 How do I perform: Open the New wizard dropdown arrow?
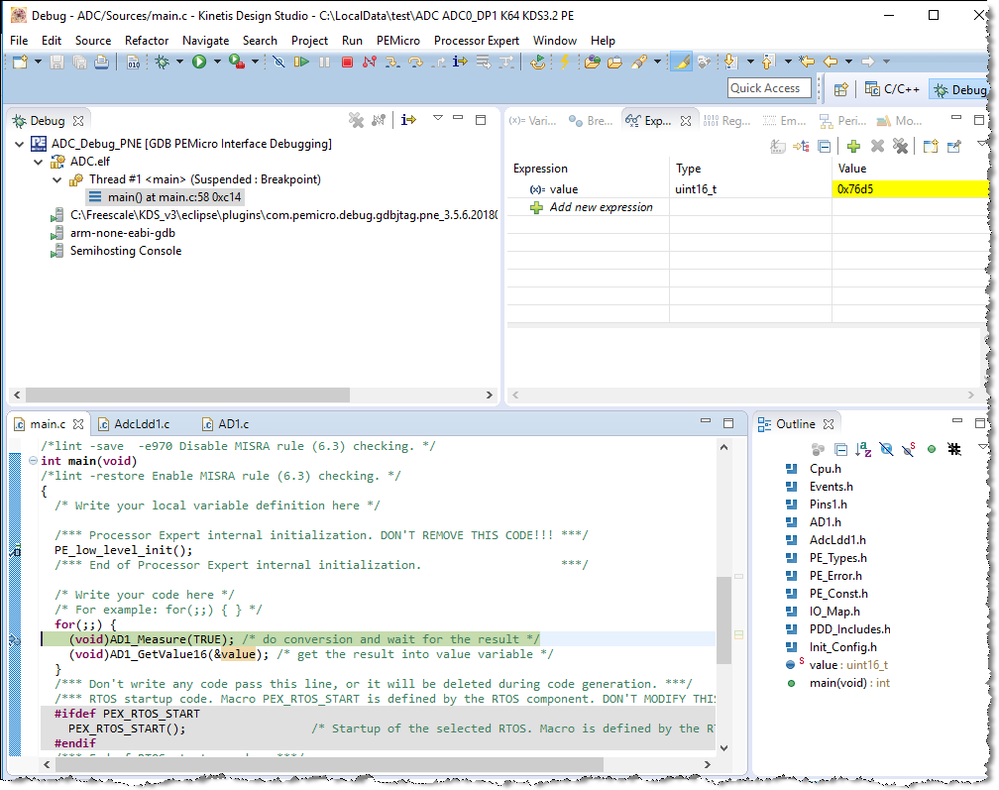pos(38,62)
